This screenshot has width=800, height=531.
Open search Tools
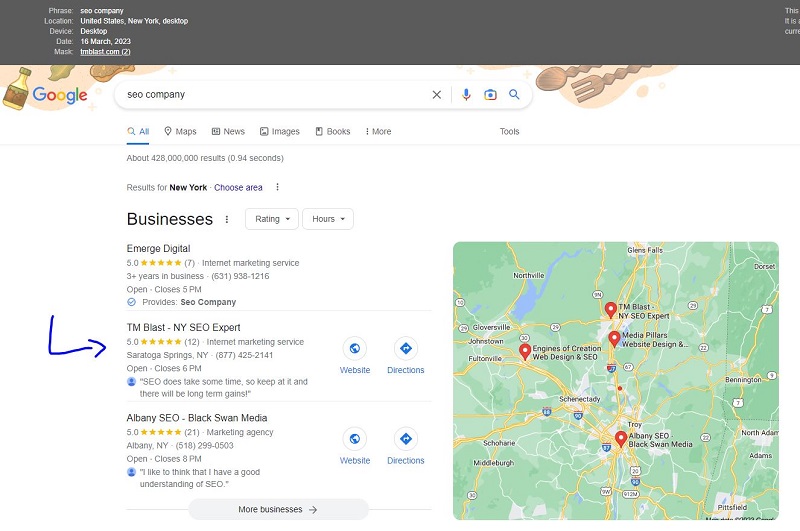(509, 132)
